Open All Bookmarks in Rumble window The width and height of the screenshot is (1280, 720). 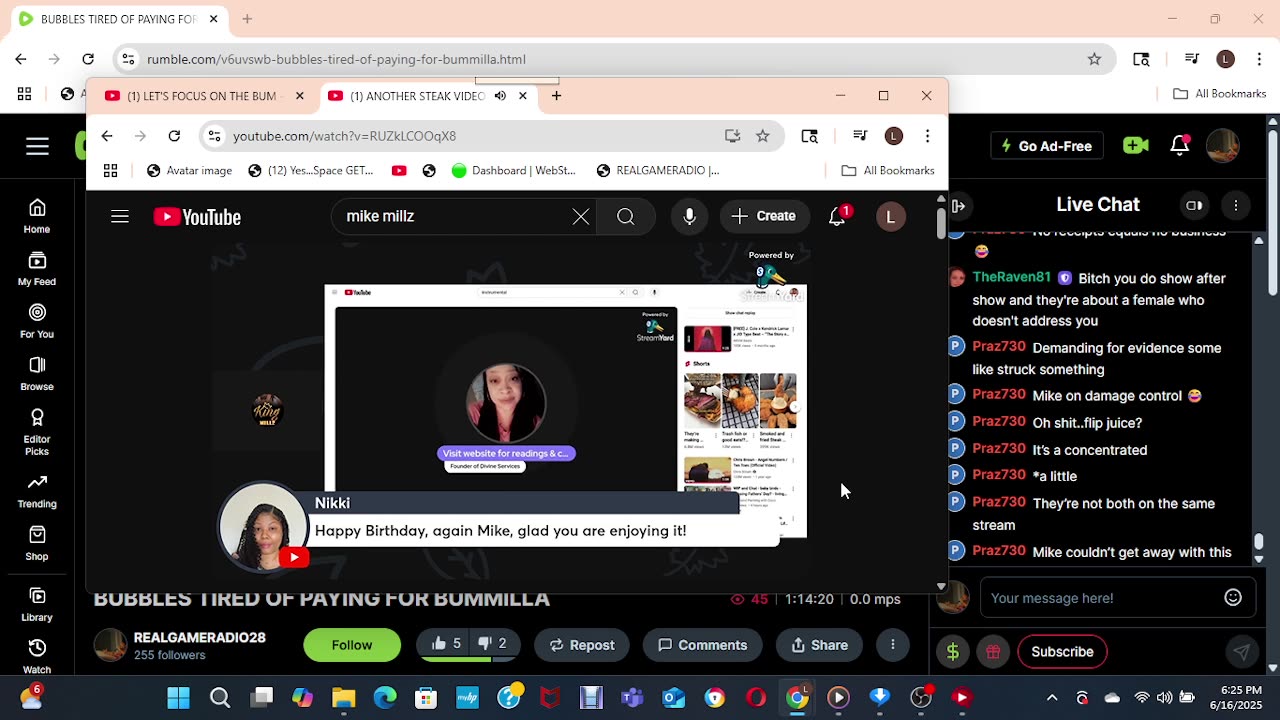pos(1220,94)
